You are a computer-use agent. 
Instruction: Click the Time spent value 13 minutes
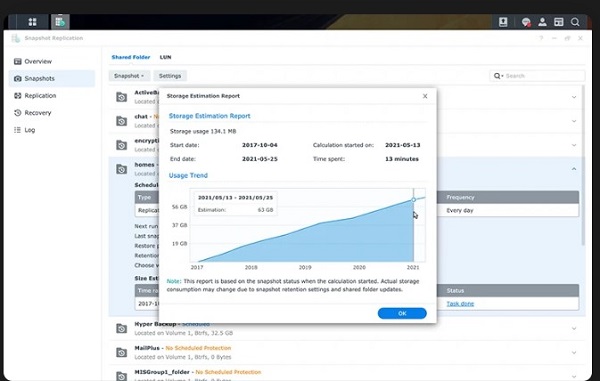(x=401, y=159)
